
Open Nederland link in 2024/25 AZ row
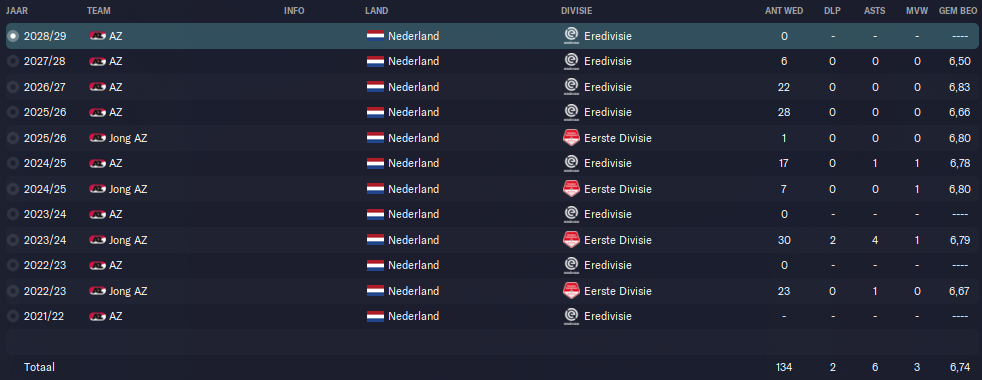click(x=413, y=163)
